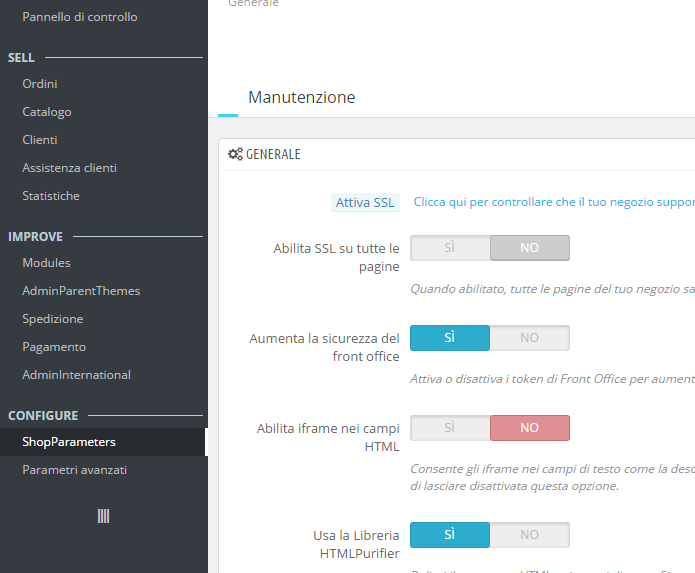The width and height of the screenshot is (695, 573).
Task: Set SSL on all pages to NO
Action: [x=530, y=248]
